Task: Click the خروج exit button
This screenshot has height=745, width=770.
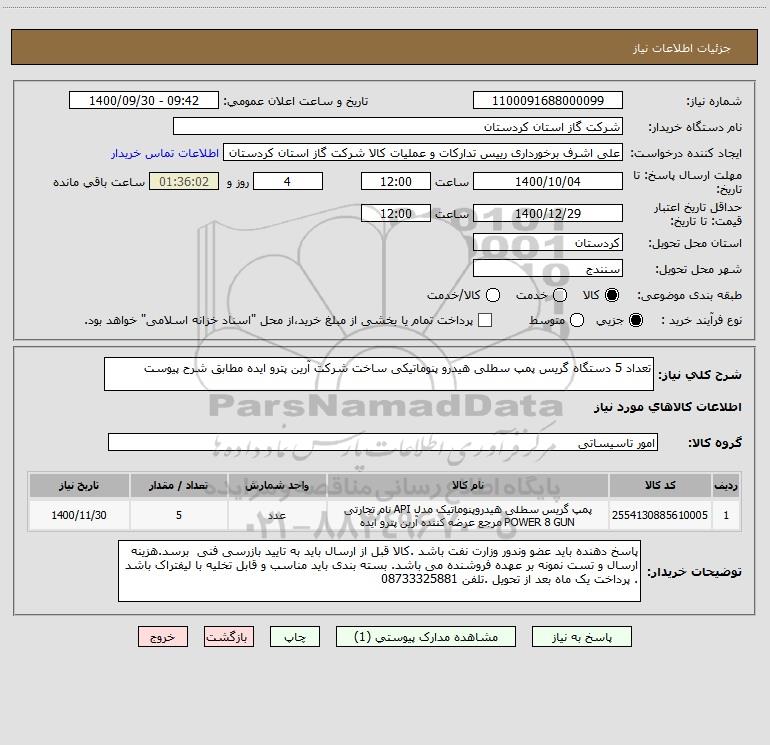Action: [163, 637]
